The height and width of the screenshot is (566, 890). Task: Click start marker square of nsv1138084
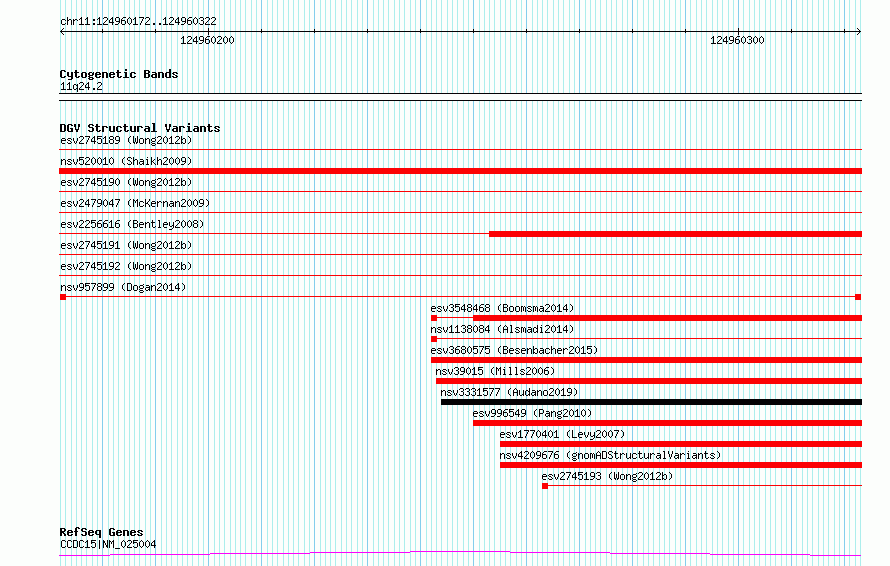tap(434, 339)
